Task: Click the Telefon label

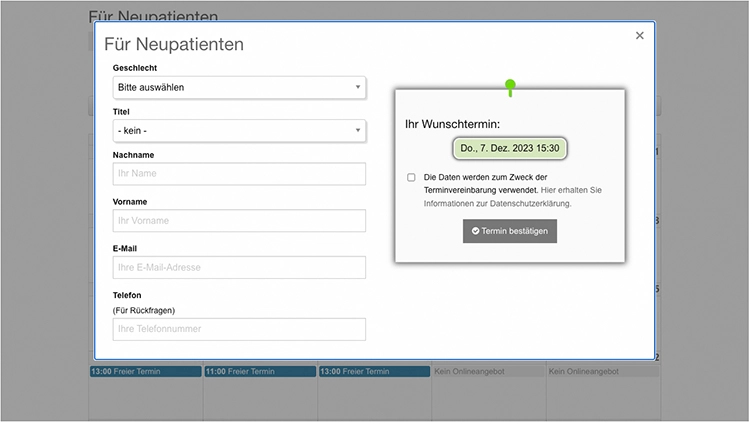Action: (127, 295)
